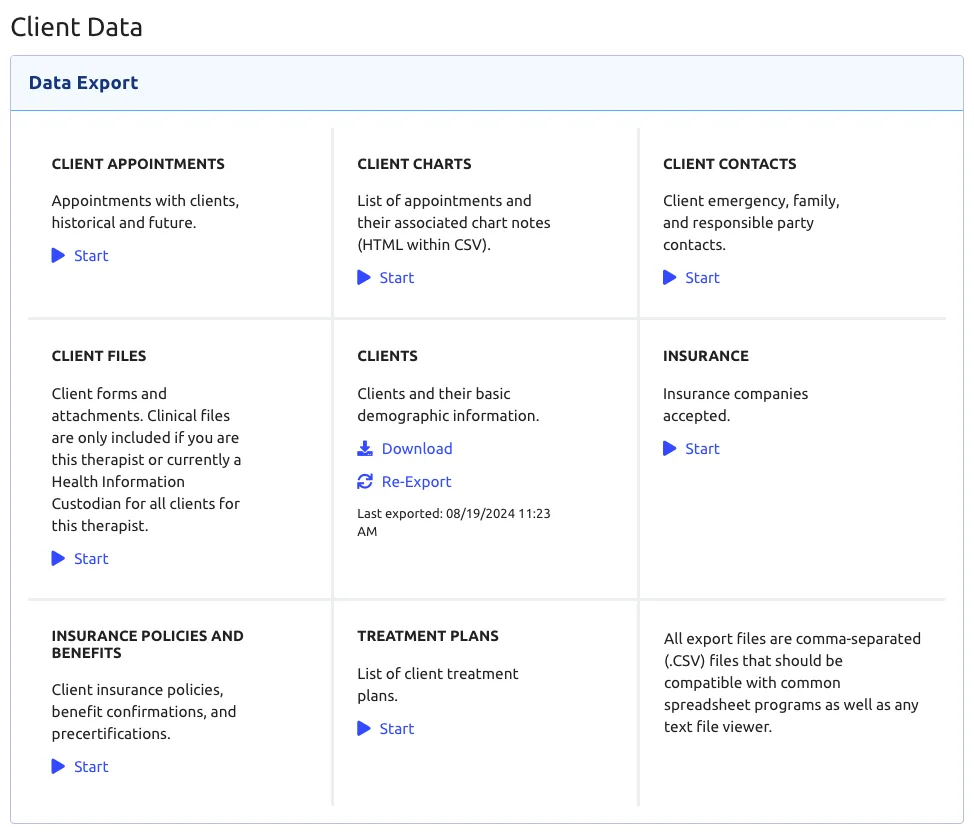The width and height of the screenshot is (974, 834).
Task: Click the download icon under Clients
Action: click(365, 449)
